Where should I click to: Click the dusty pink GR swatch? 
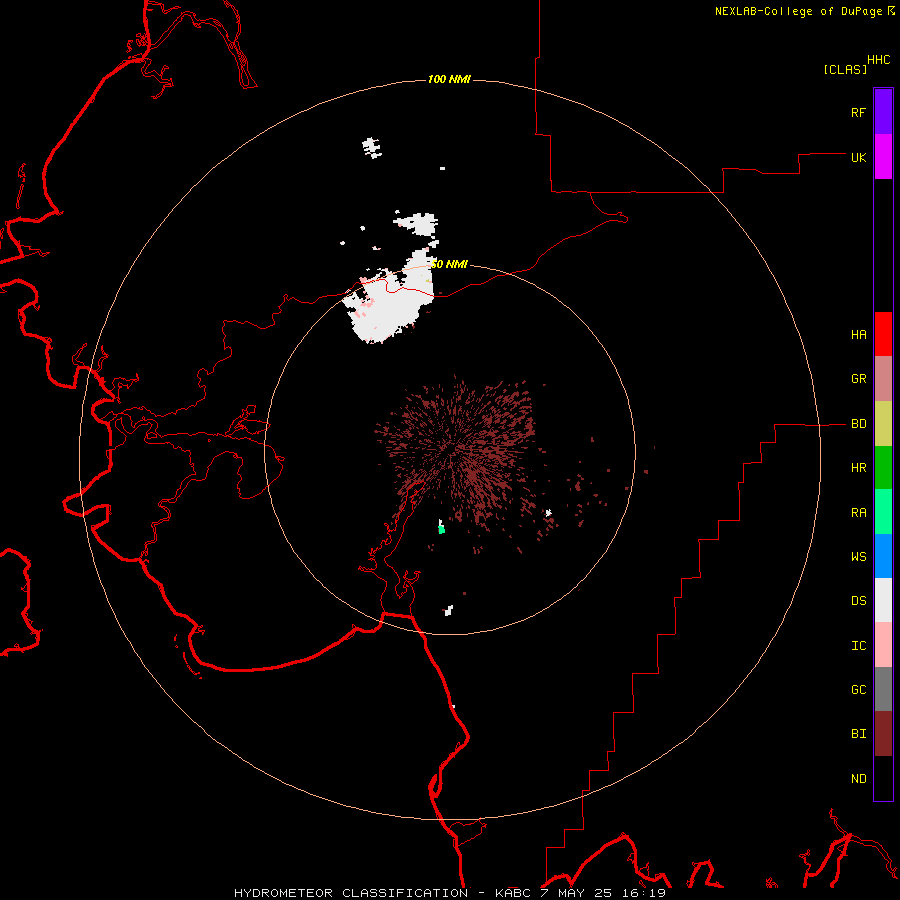(x=883, y=379)
